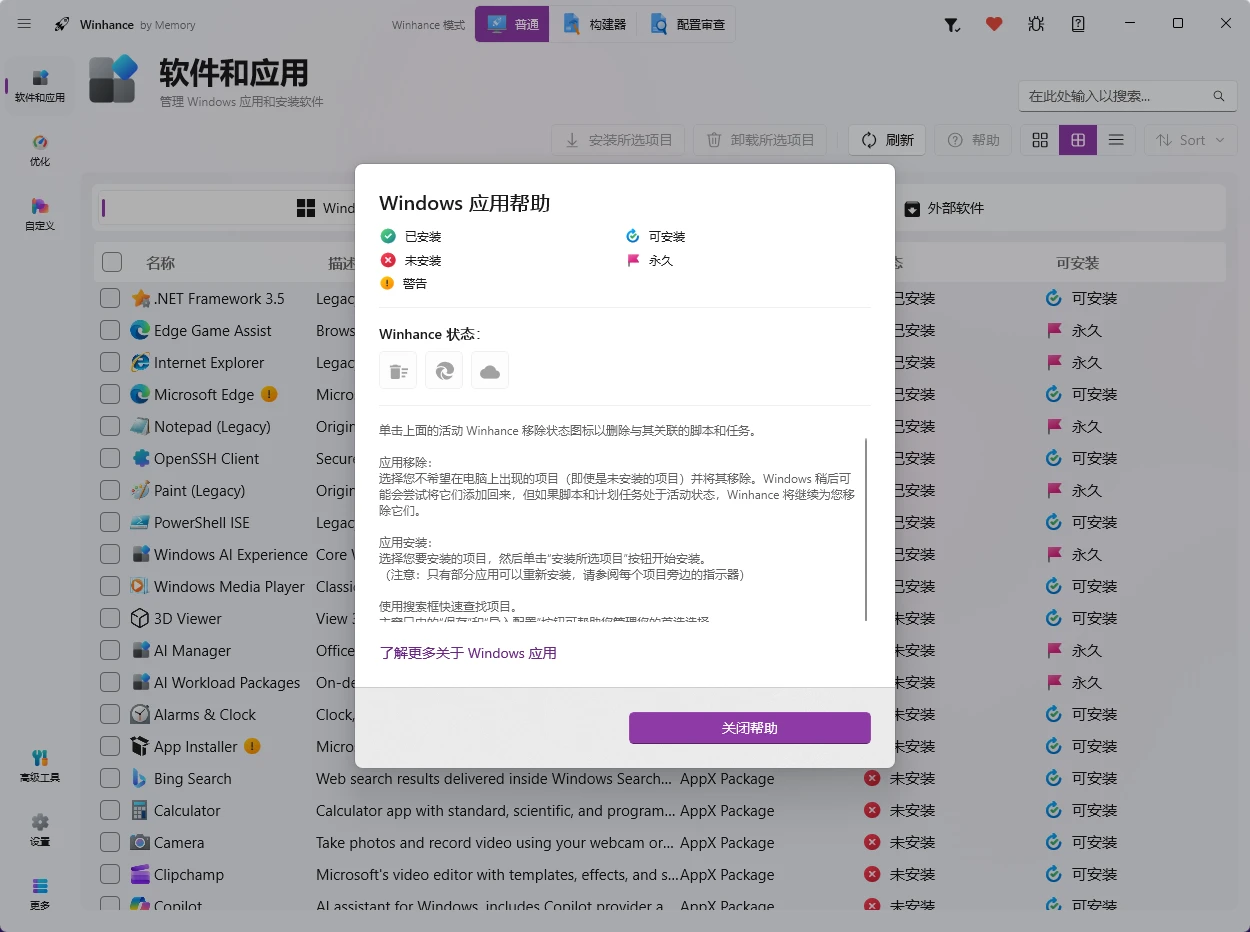Click the 可安装 column header
This screenshot has height=932, width=1250.
[1077, 263]
